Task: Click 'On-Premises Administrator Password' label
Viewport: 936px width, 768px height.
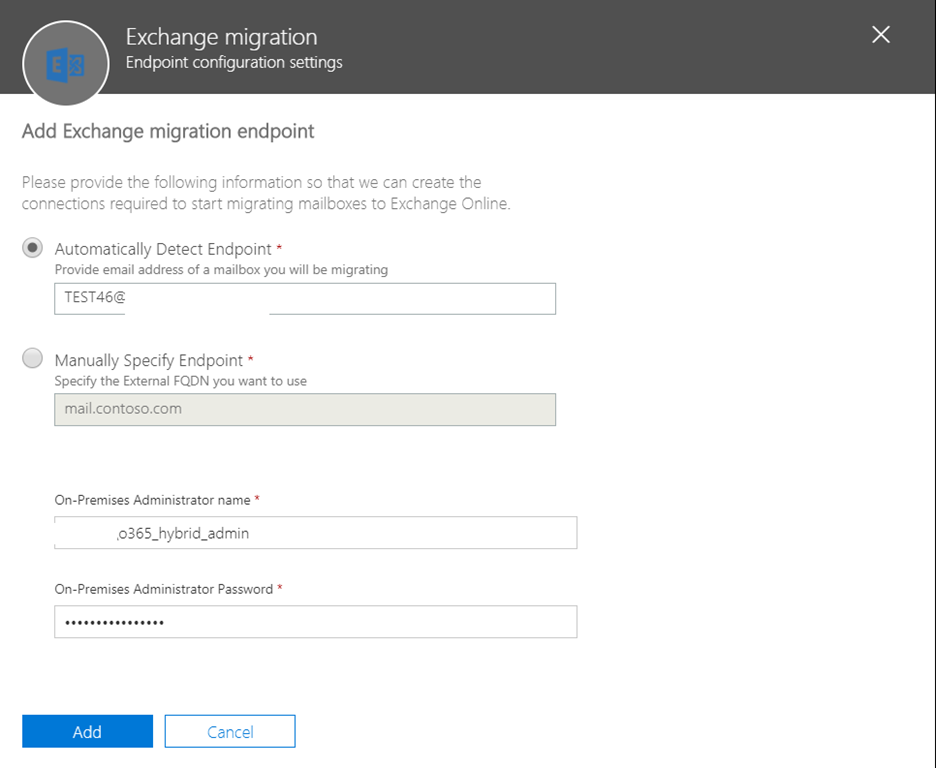Action: click(x=164, y=589)
